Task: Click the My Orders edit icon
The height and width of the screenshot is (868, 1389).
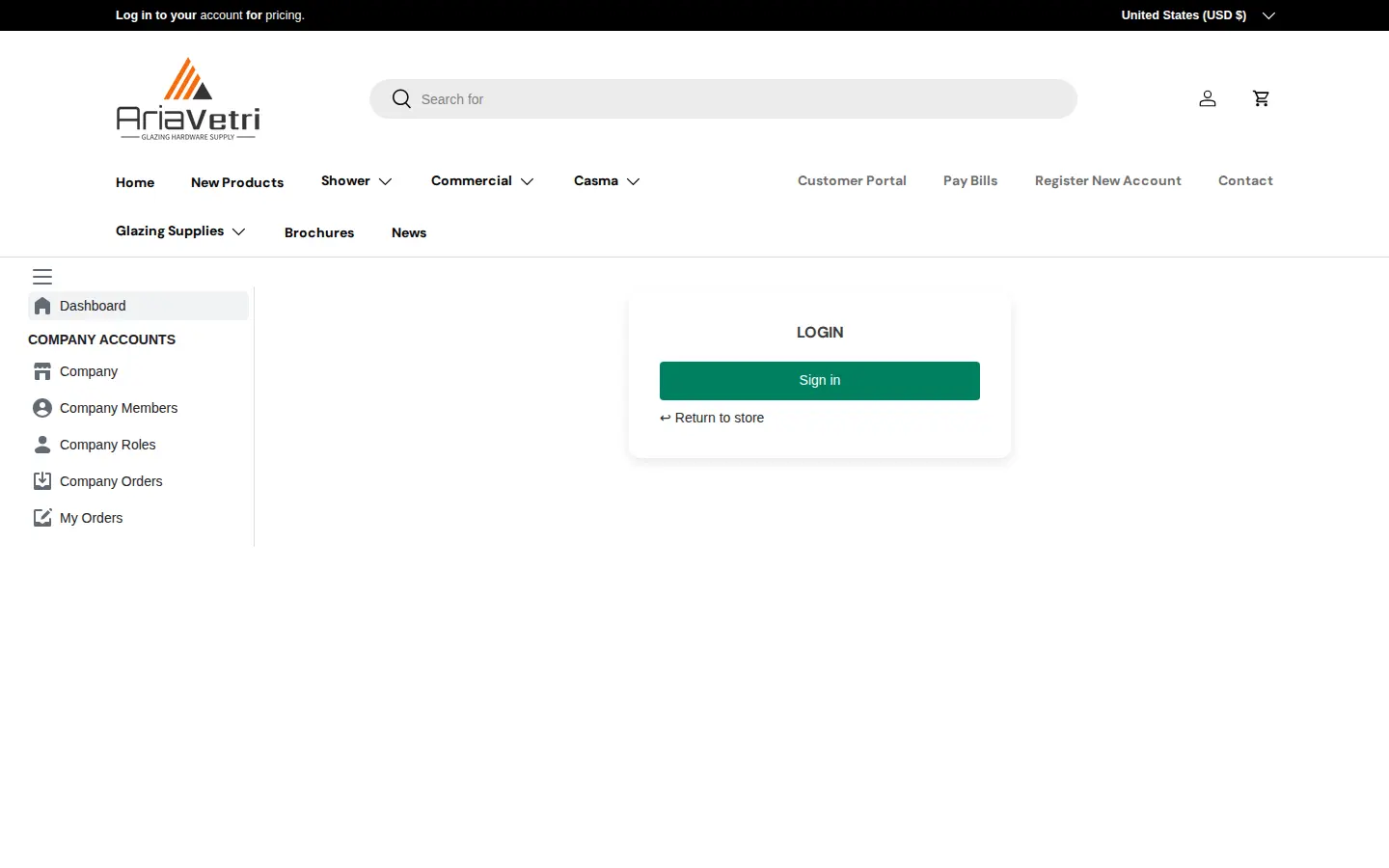Action: (42, 518)
